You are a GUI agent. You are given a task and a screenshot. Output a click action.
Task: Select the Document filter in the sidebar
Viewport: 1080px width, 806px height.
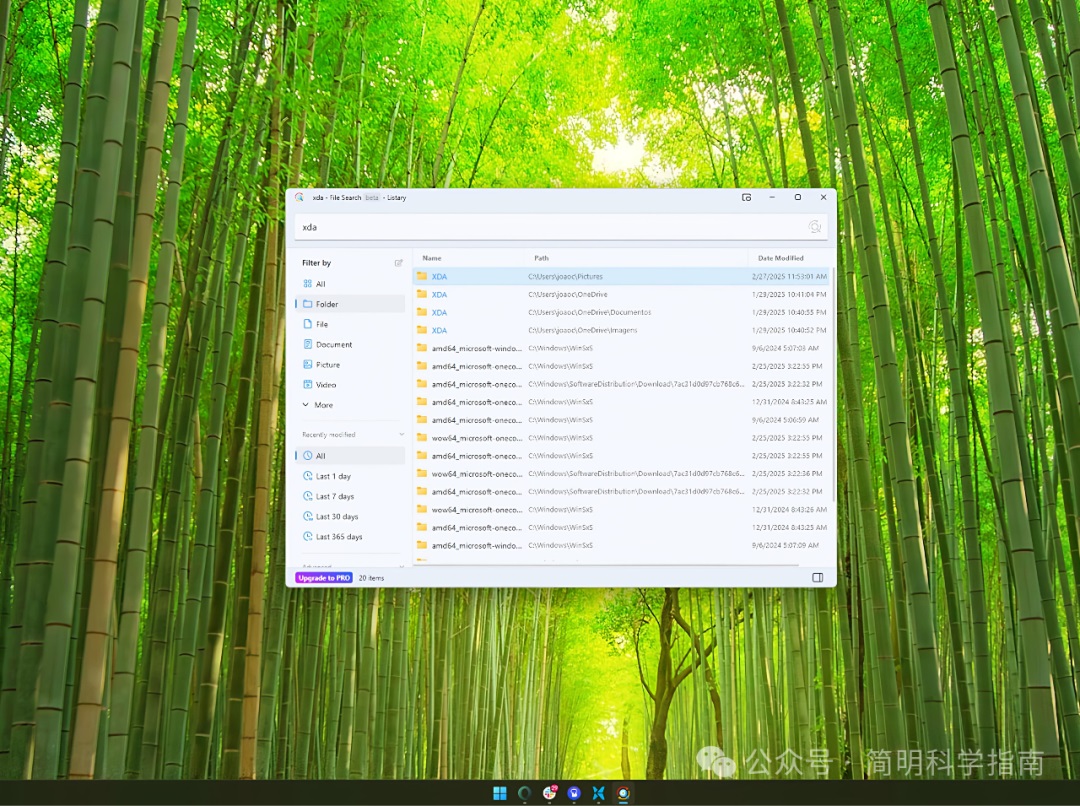333,345
